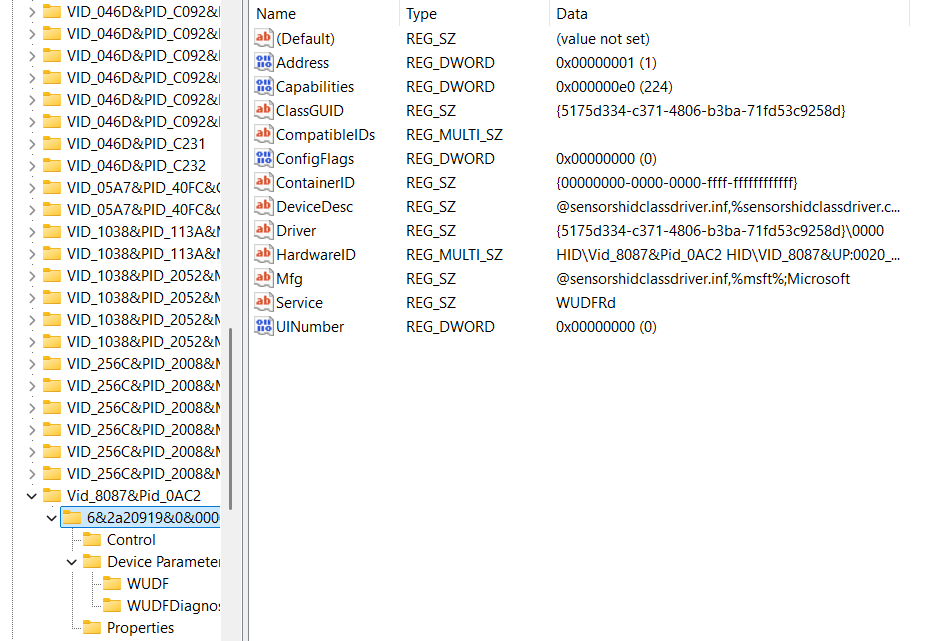
Task: Click the WUDFDiagnos key folder icon
Action: click(112, 606)
